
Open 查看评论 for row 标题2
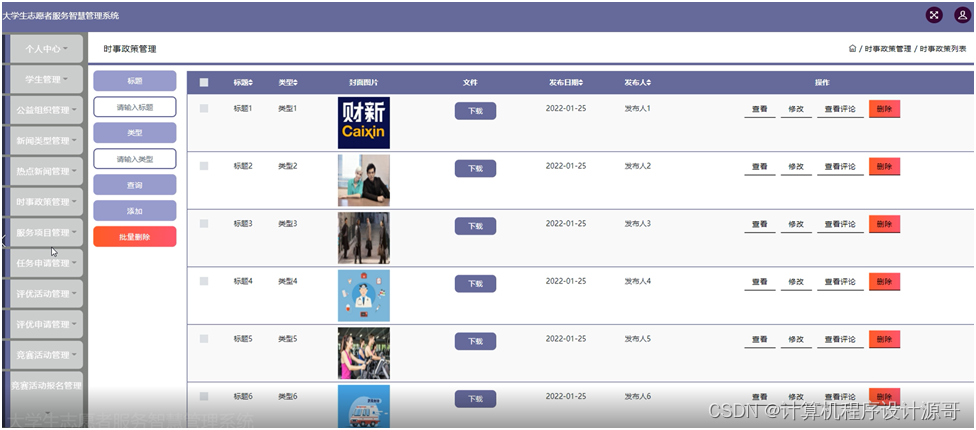840,167
